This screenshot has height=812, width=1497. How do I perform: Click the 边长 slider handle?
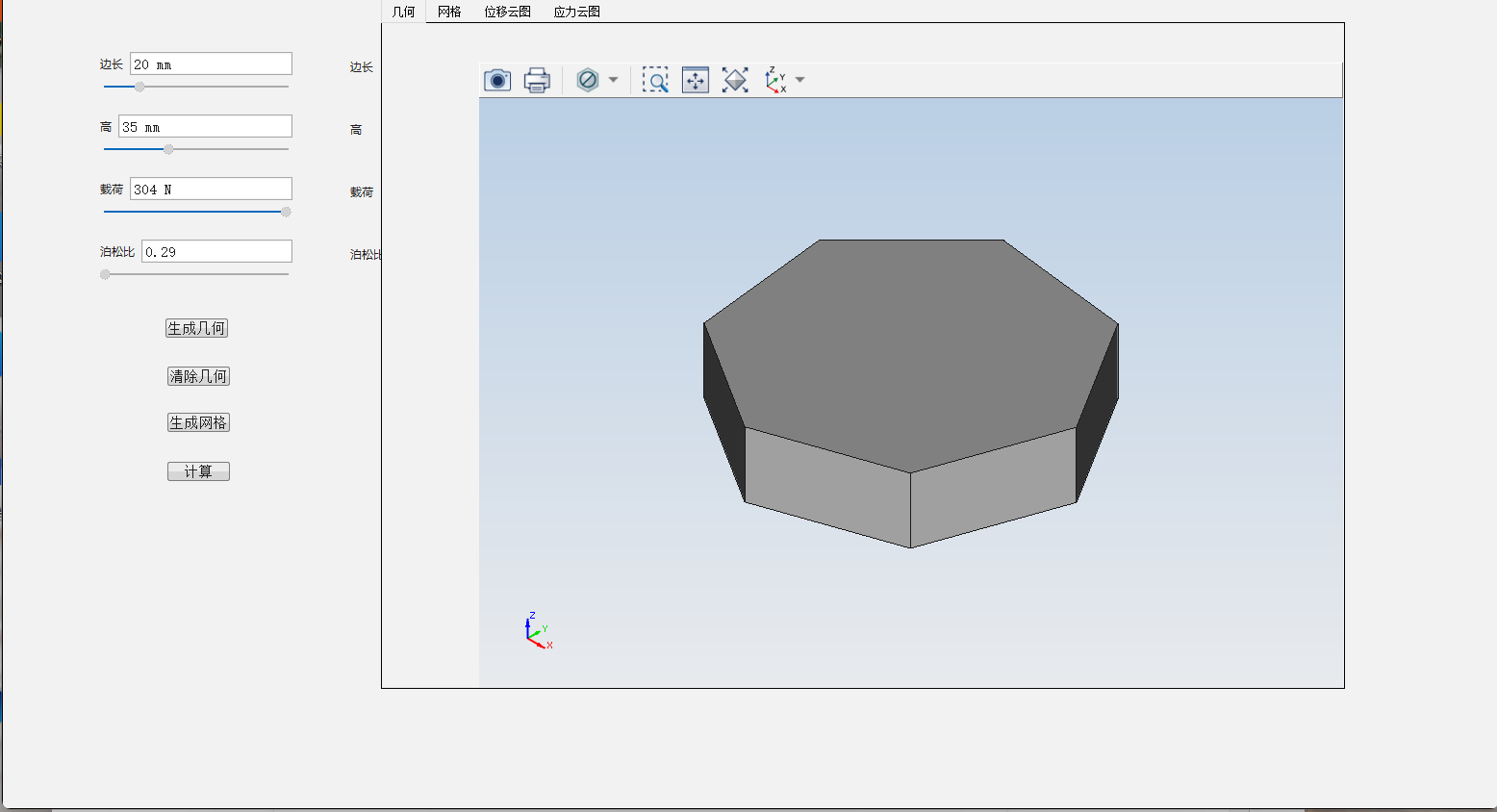(x=140, y=87)
